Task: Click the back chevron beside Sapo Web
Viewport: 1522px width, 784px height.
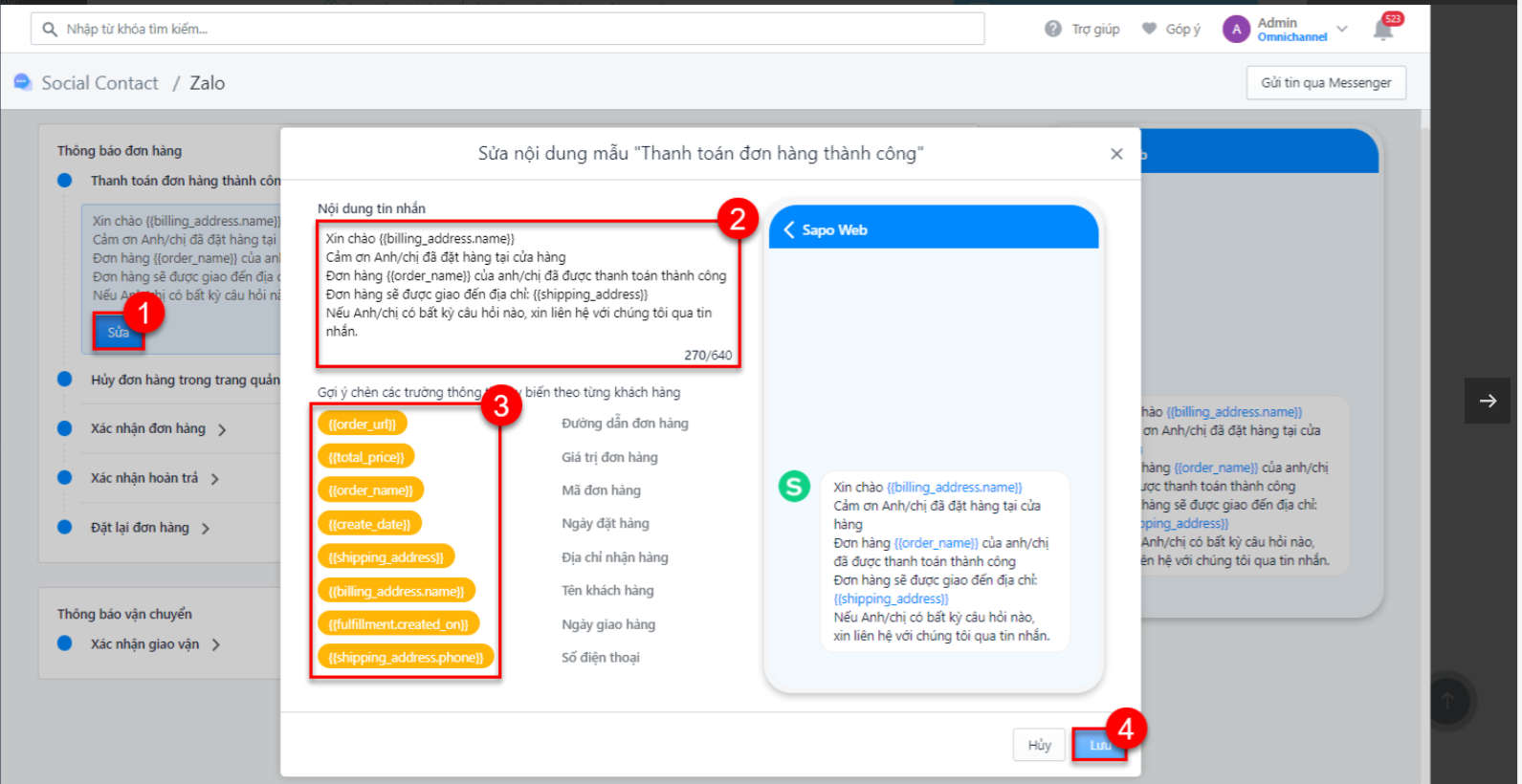Action: click(789, 229)
